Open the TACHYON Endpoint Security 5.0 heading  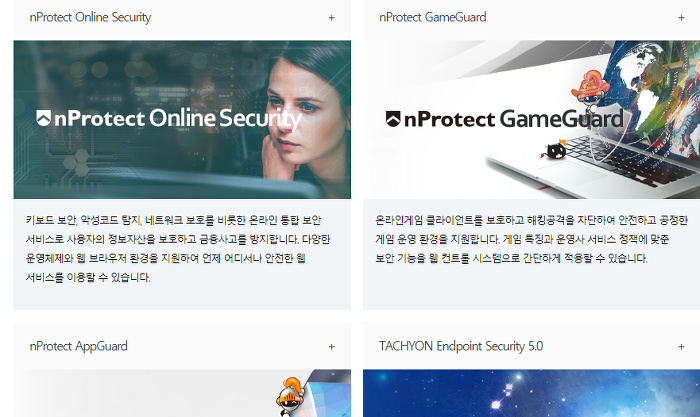(x=461, y=346)
